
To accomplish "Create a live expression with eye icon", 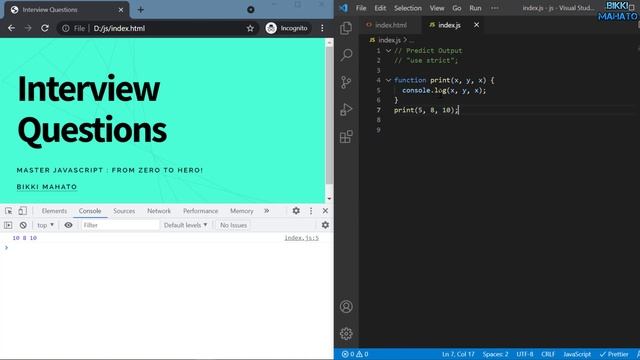I will click(x=68, y=225).
